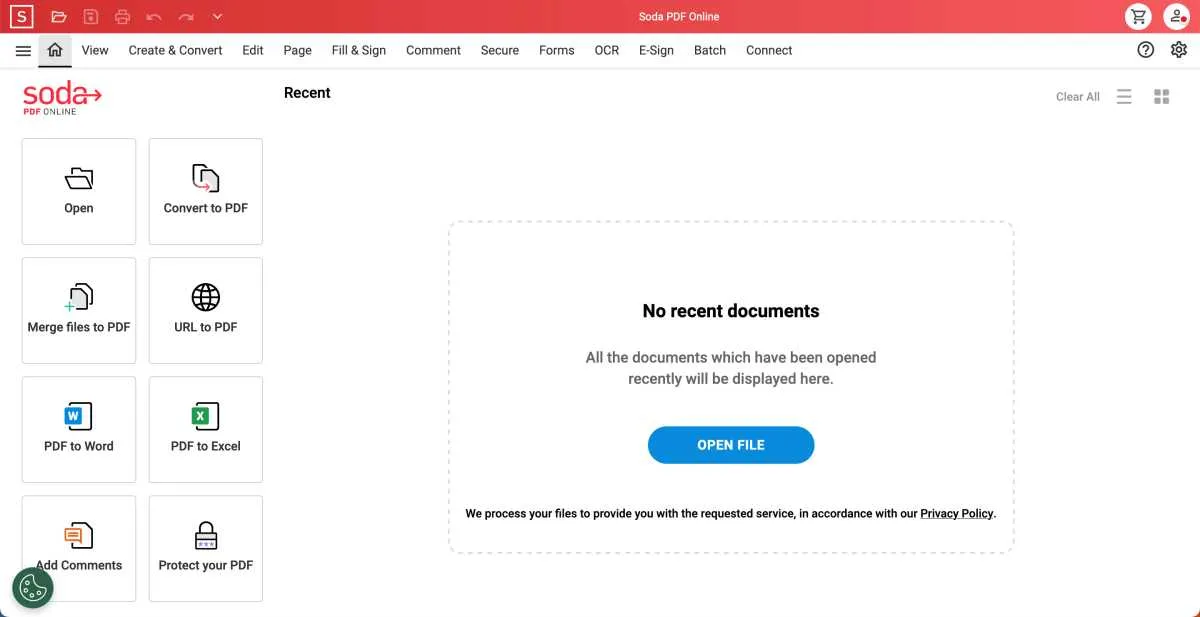Select the PDF to Word tile
This screenshot has width=1200, height=617.
point(79,430)
